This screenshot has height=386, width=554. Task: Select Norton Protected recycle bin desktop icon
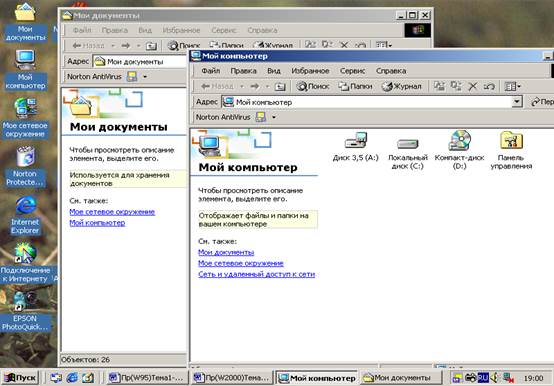pos(25,166)
